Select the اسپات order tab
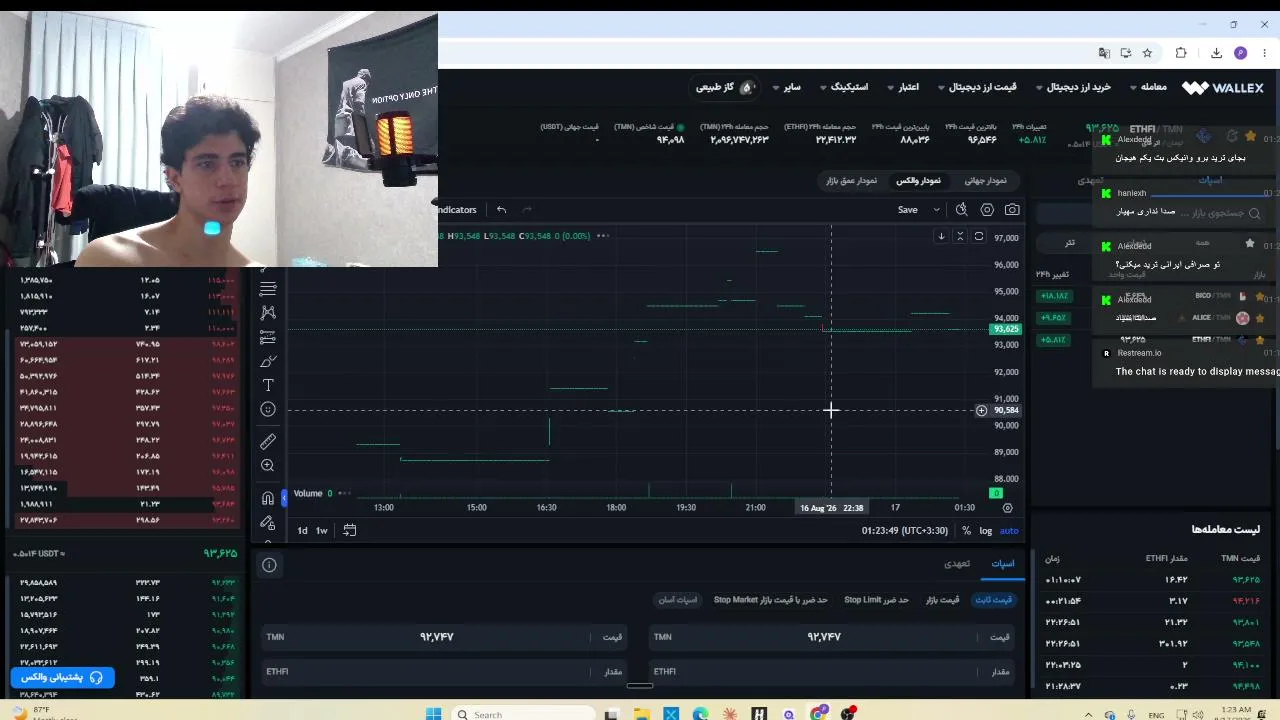Screen dimensions: 1280x720 point(1003,564)
